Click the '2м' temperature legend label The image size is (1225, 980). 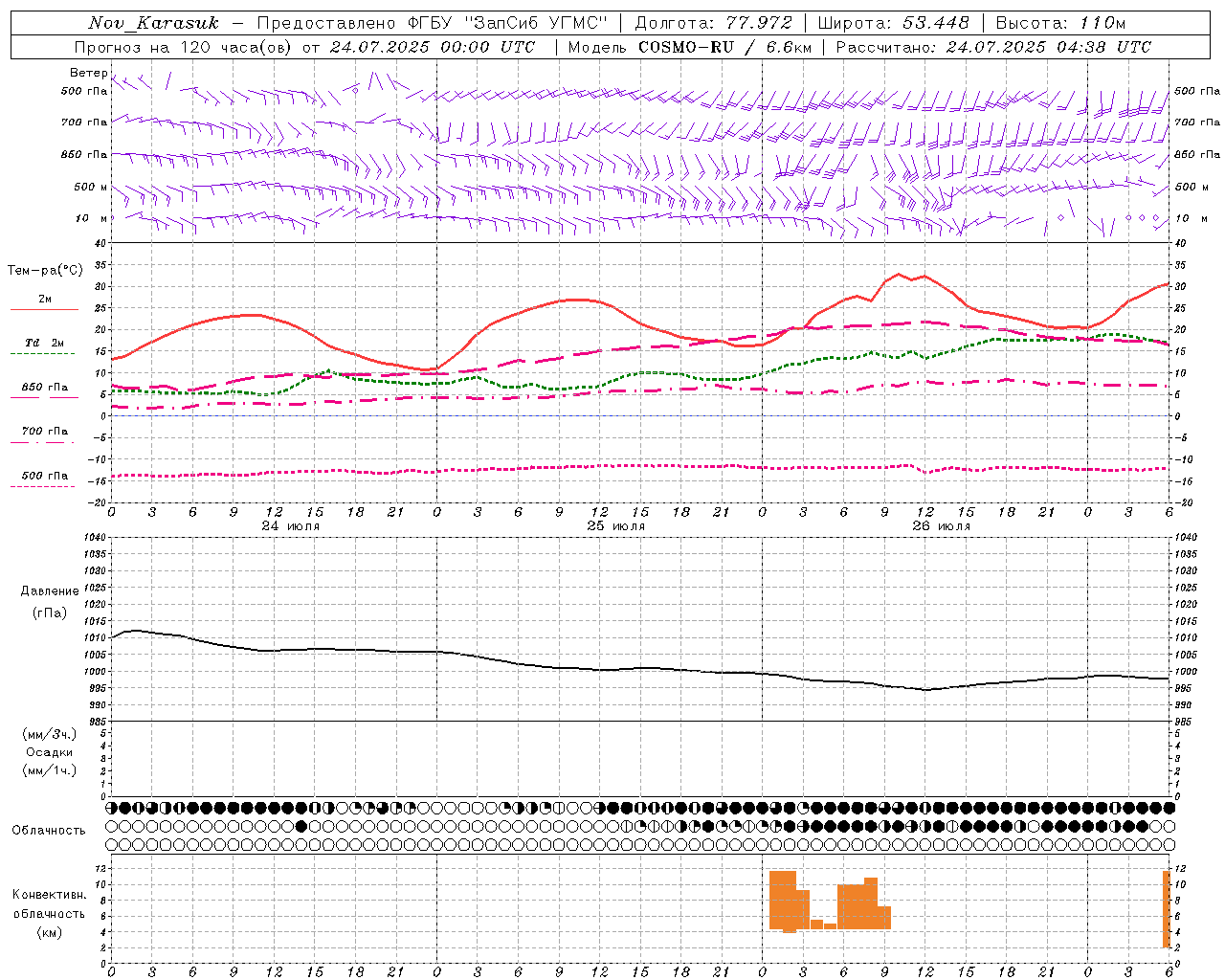(45, 300)
